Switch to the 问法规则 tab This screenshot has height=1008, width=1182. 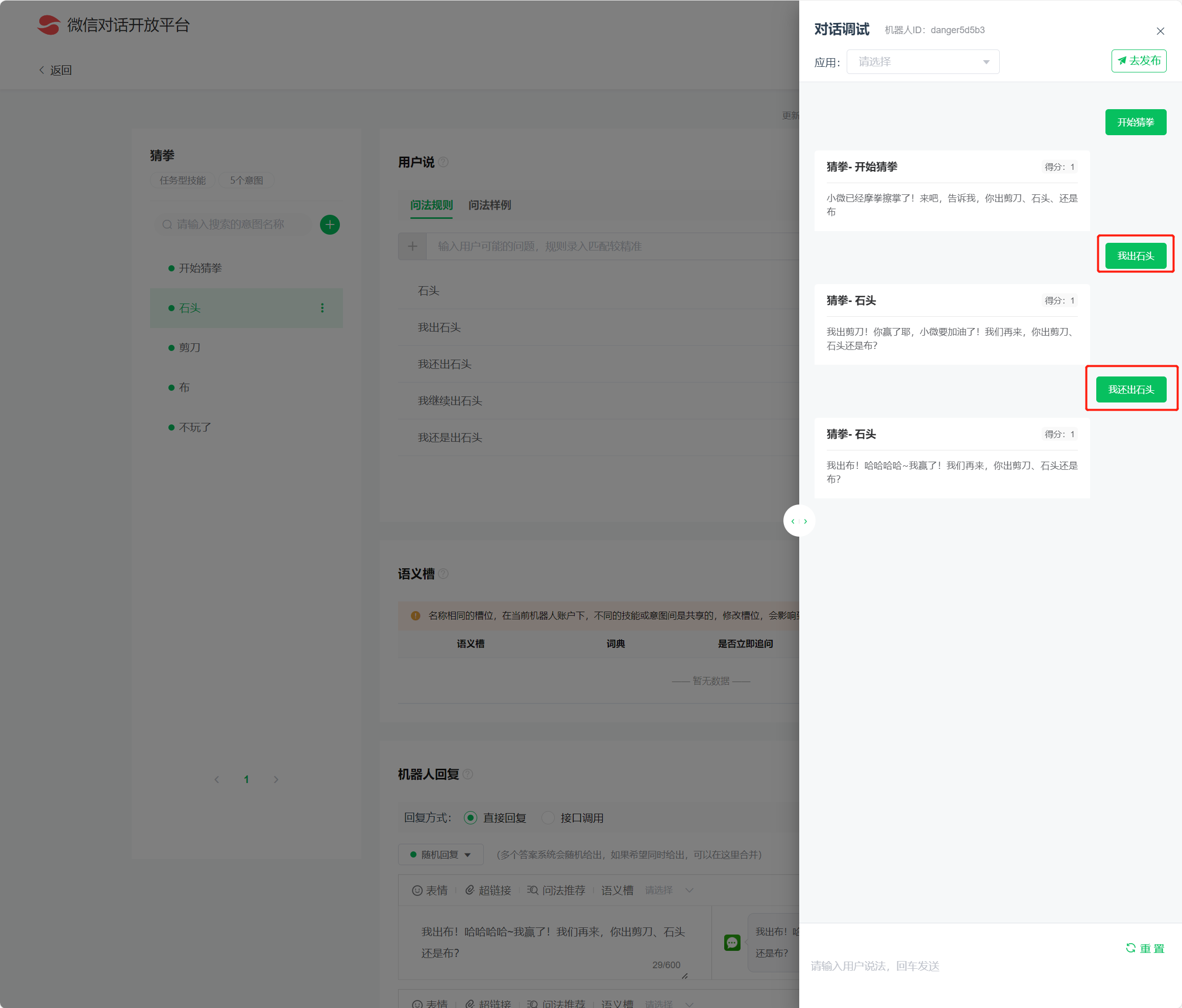[x=431, y=205]
